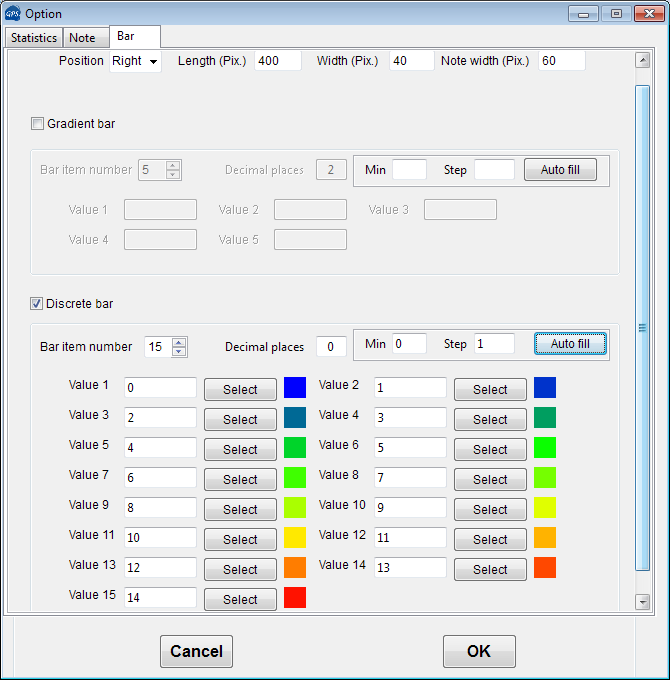
Task: Enable the Gradient bar checkbox
Action: point(38,124)
